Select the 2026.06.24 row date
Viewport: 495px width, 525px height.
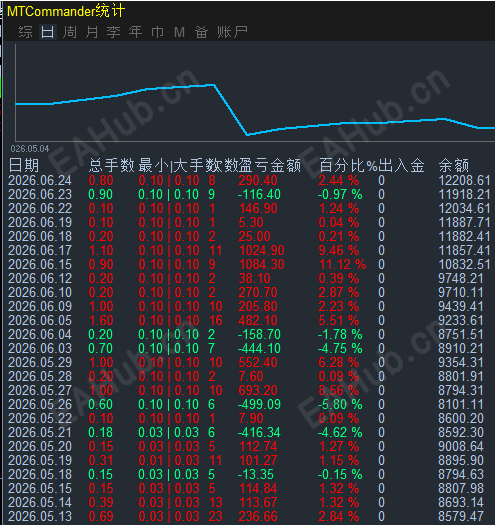click(40, 180)
